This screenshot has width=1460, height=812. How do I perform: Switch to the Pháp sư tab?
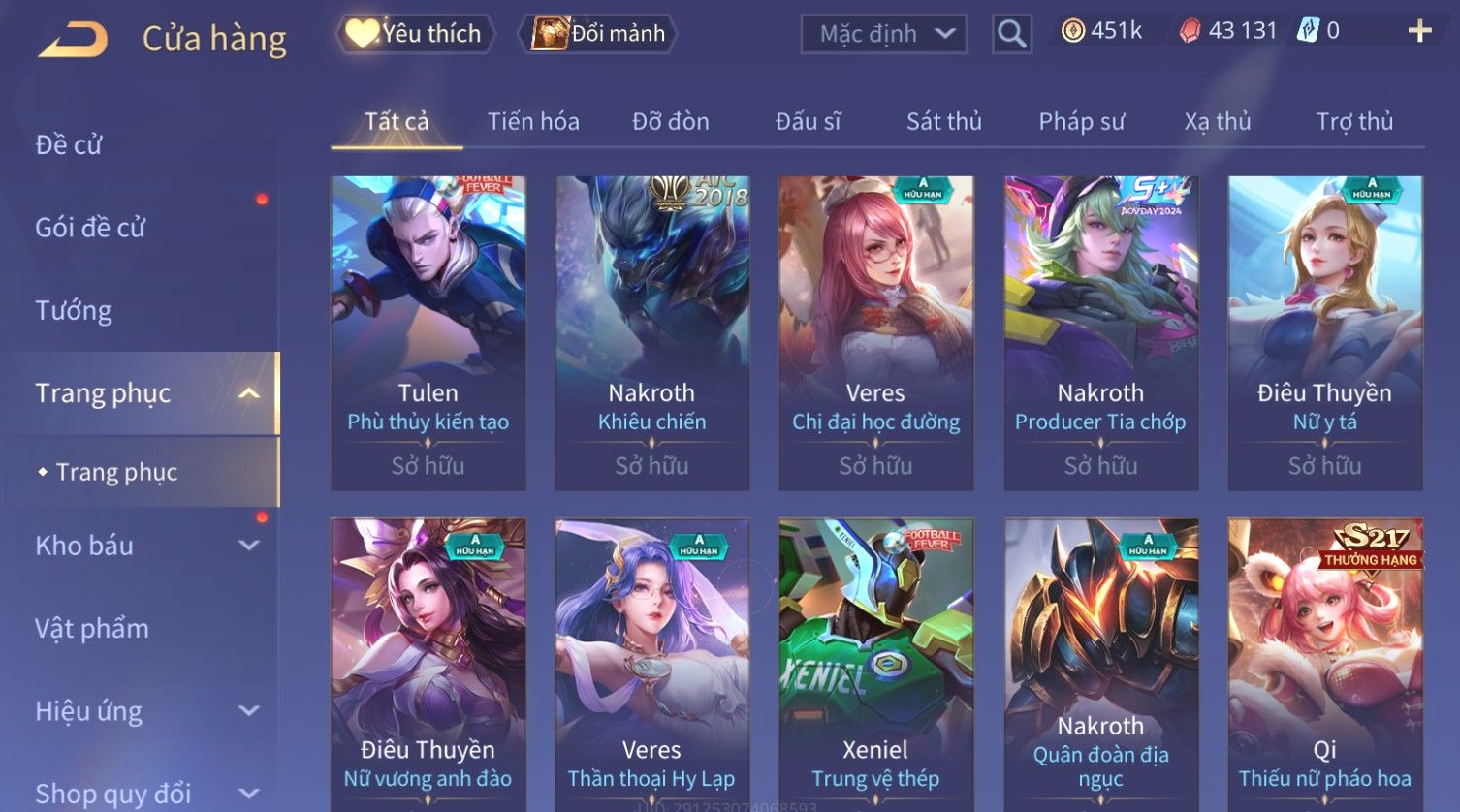pos(1081,121)
